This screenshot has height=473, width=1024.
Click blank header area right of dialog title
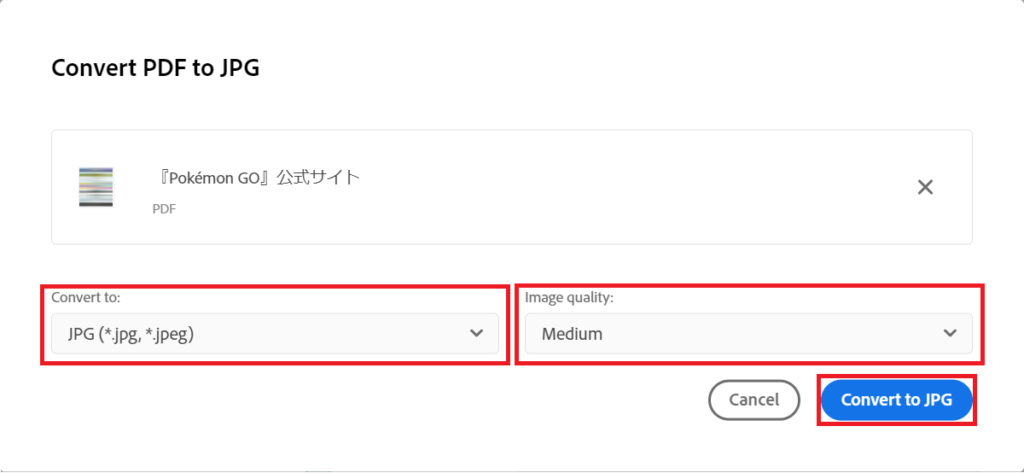(650, 69)
